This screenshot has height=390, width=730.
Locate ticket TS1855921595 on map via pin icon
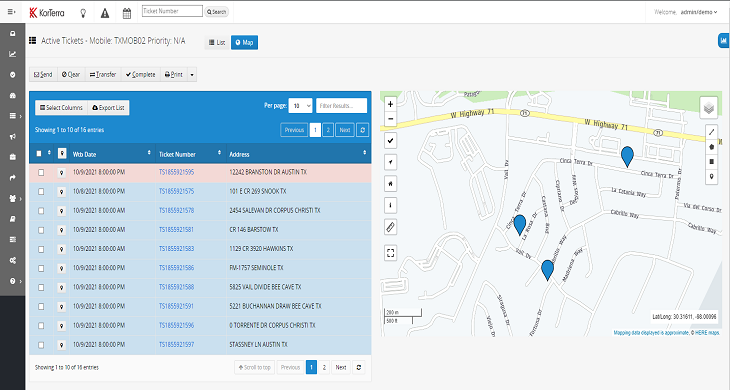pyautogui.click(x=61, y=173)
